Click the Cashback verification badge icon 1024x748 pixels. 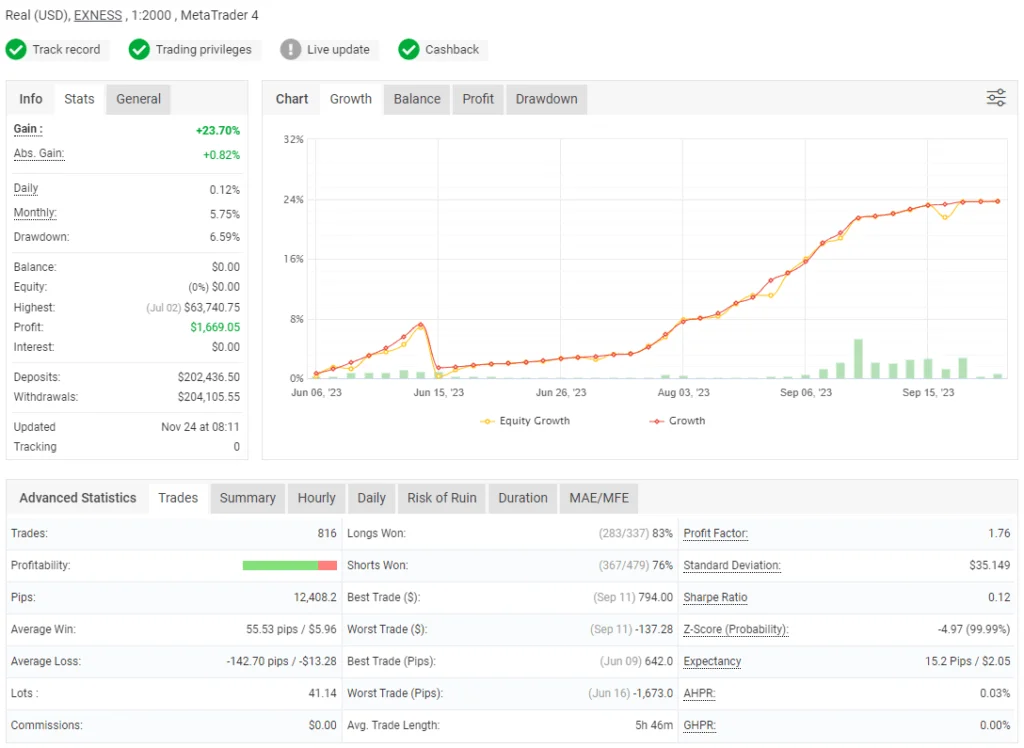pyautogui.click(x=409, y=49)
